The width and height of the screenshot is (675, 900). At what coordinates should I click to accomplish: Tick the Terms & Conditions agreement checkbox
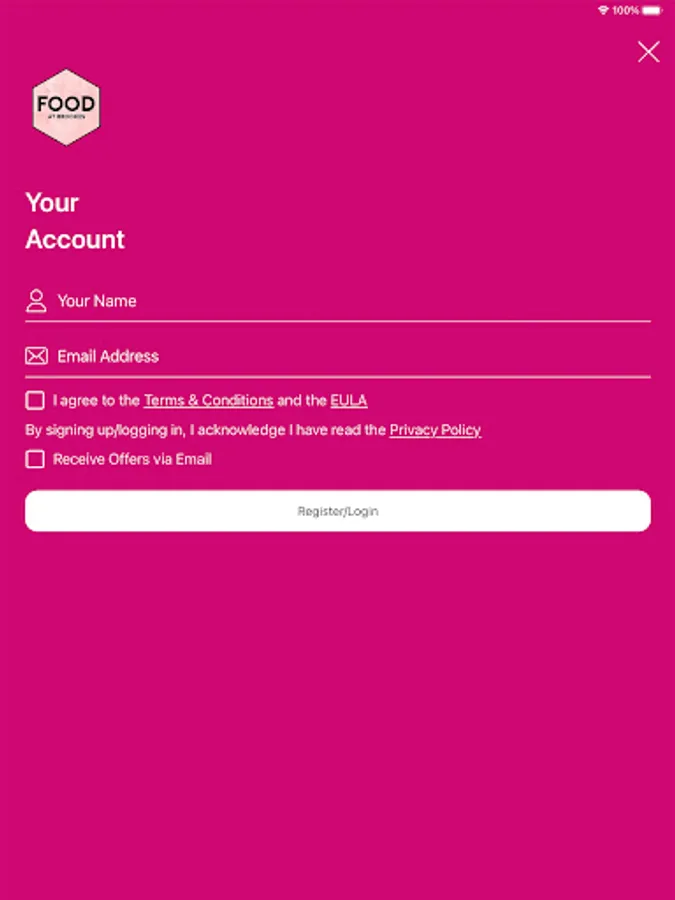click(x=35, y=400)
